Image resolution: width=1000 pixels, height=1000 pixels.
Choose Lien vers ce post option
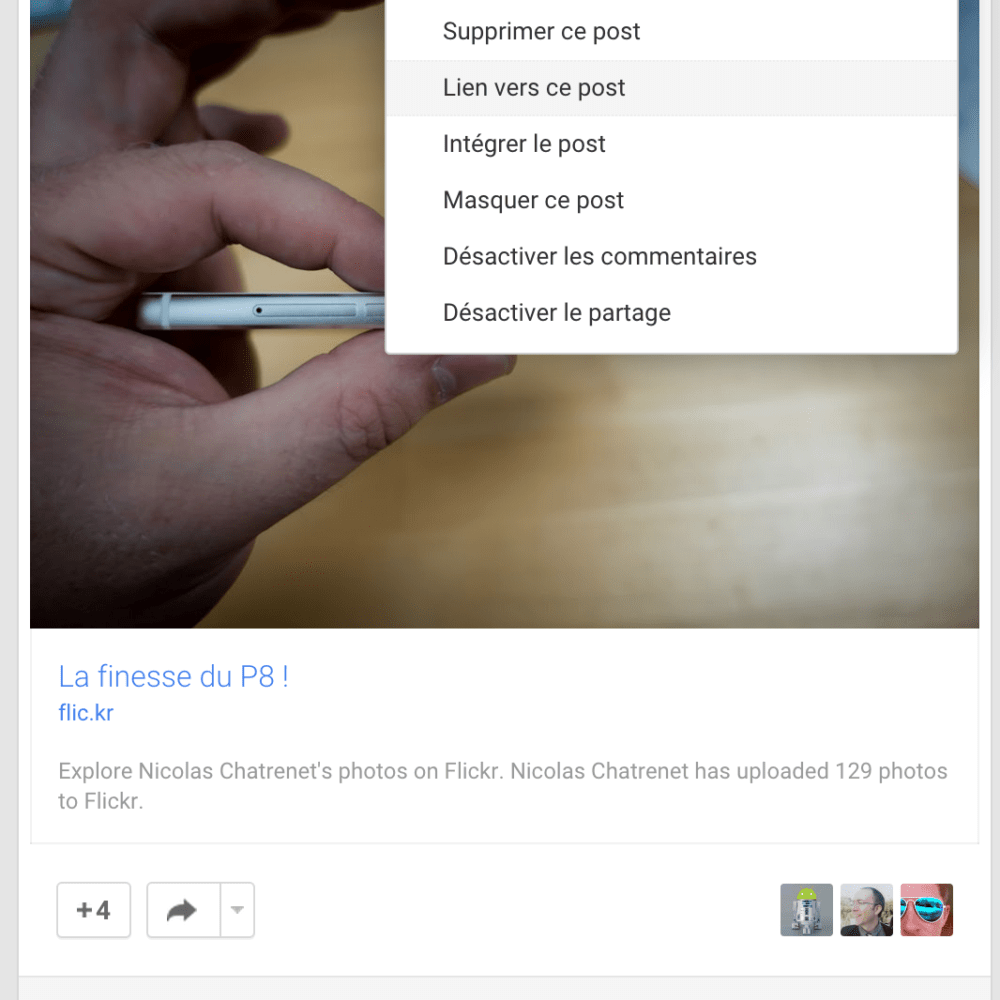click(671, 88)
